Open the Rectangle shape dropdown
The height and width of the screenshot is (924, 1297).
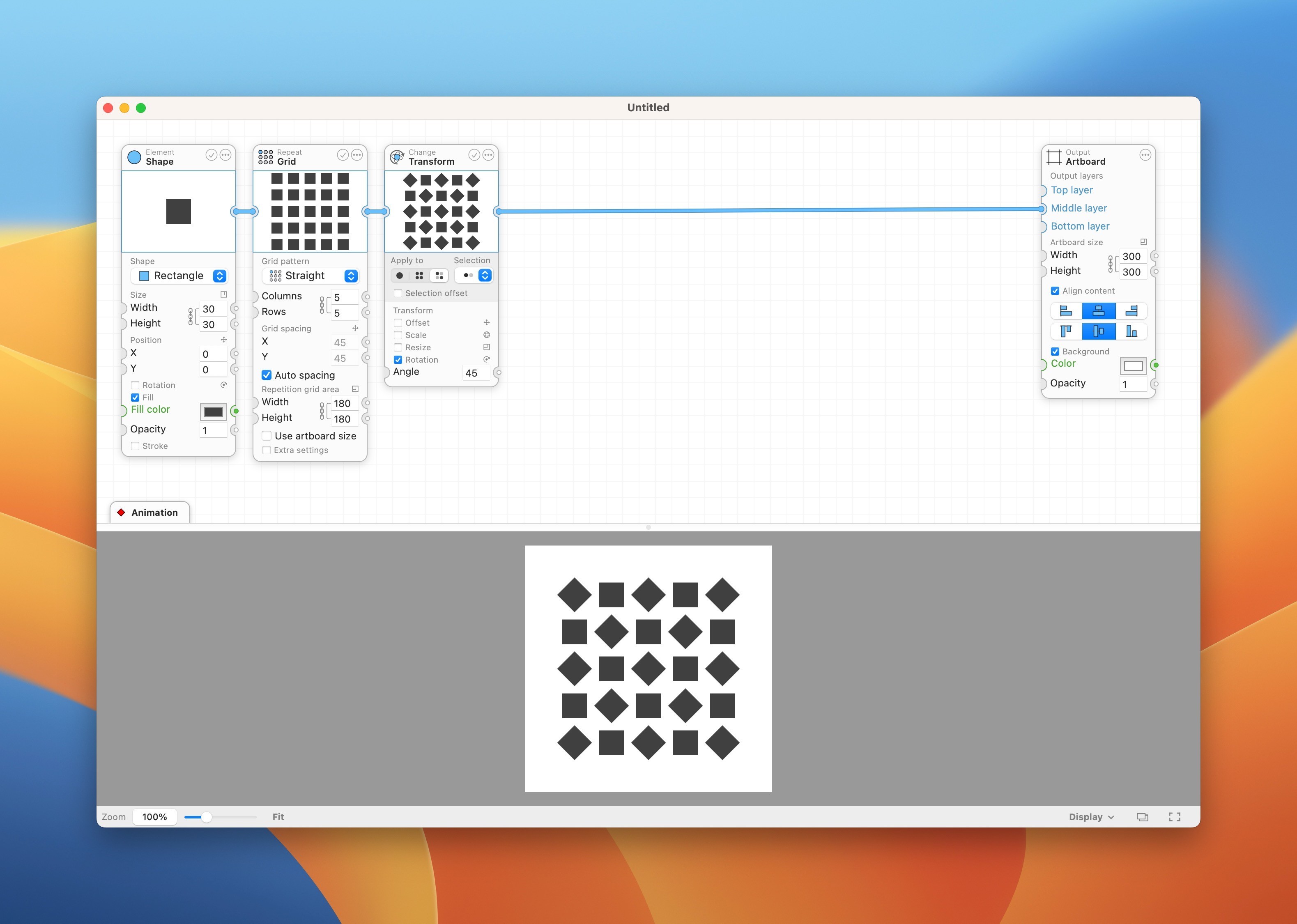(x=179, y=276)
